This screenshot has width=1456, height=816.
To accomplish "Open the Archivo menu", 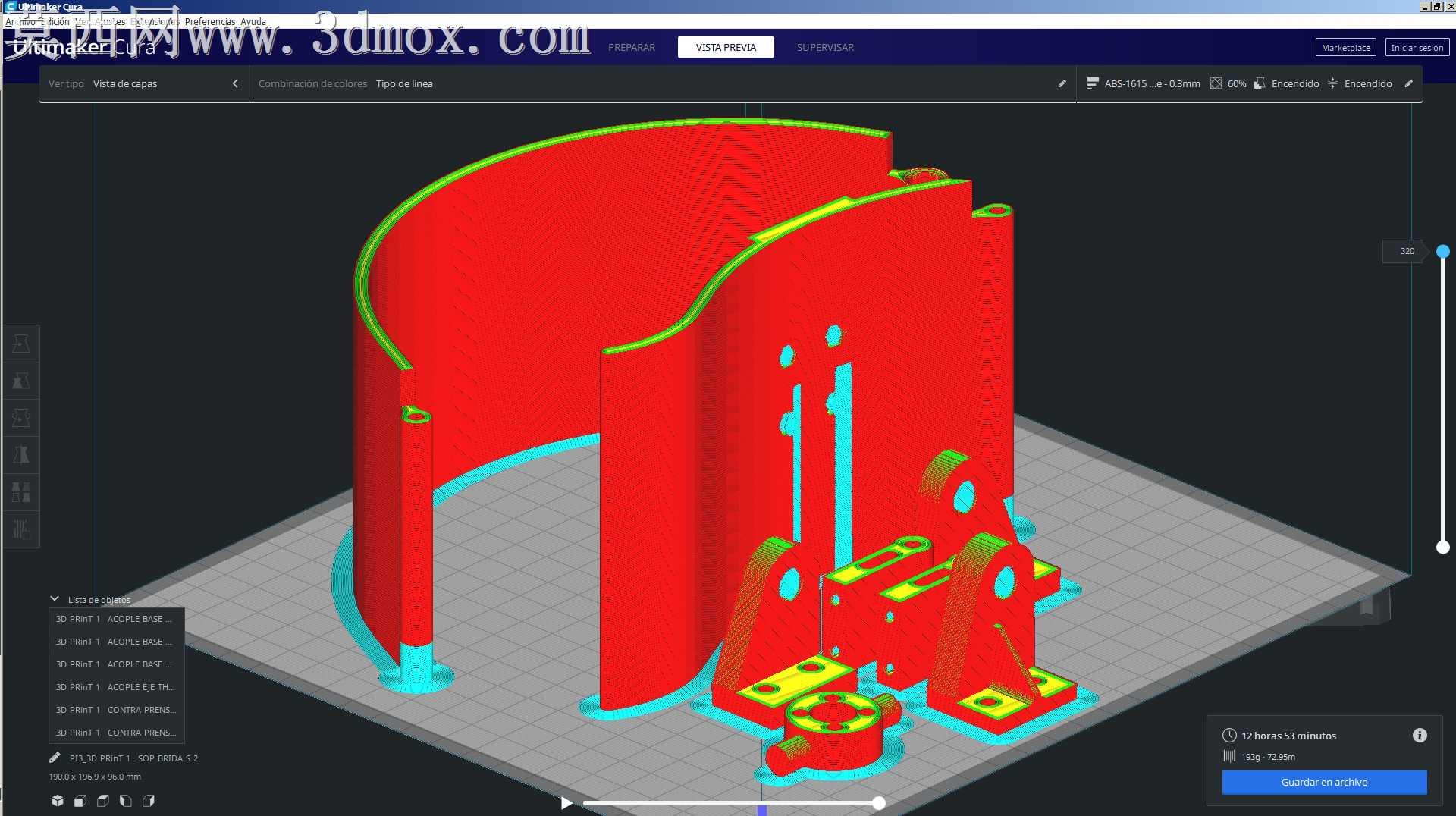I will pyautogui.click(x=20, y=21).
